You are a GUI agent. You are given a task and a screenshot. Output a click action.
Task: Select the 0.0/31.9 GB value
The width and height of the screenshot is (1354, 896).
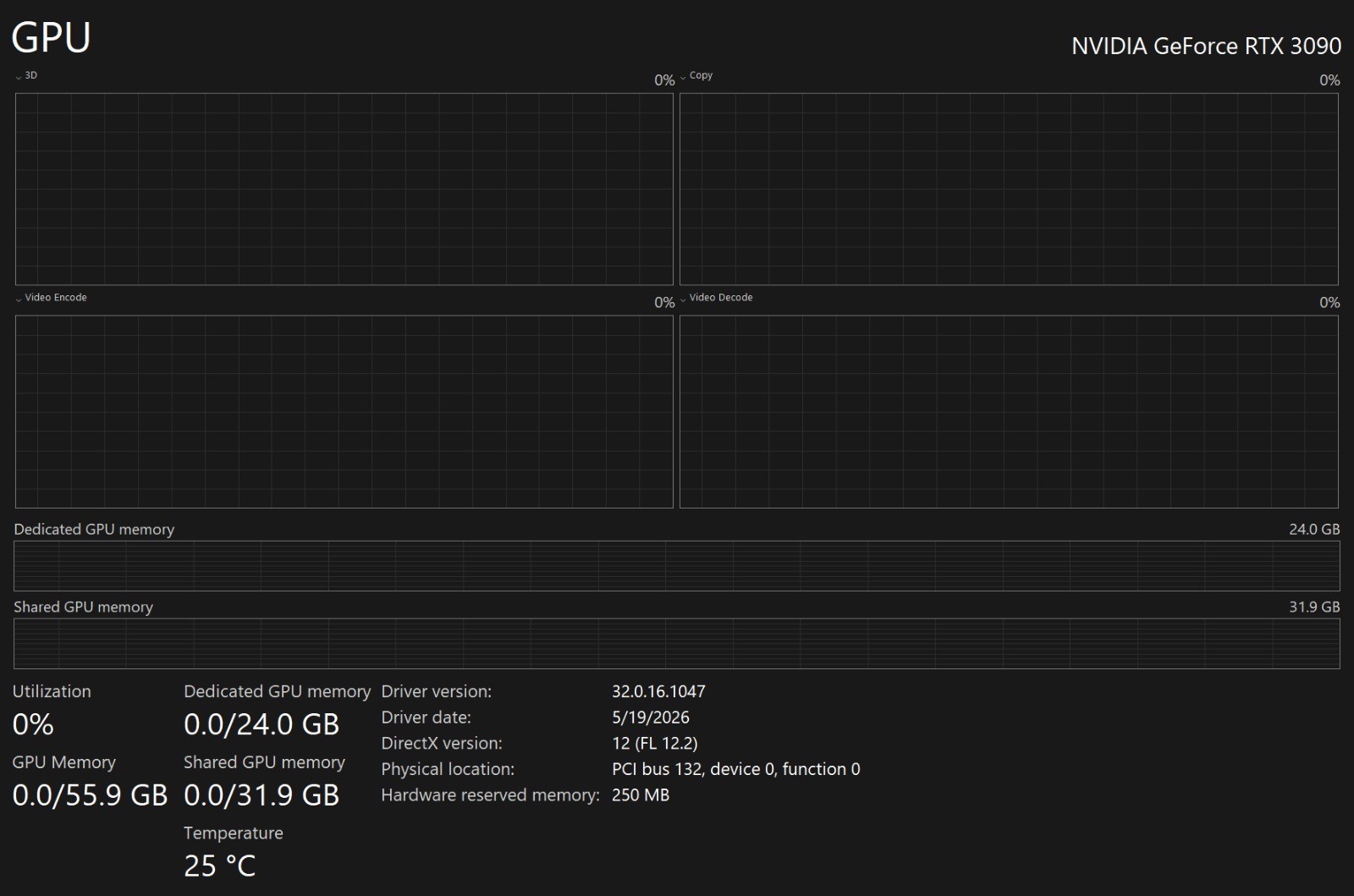pos(261,795)
